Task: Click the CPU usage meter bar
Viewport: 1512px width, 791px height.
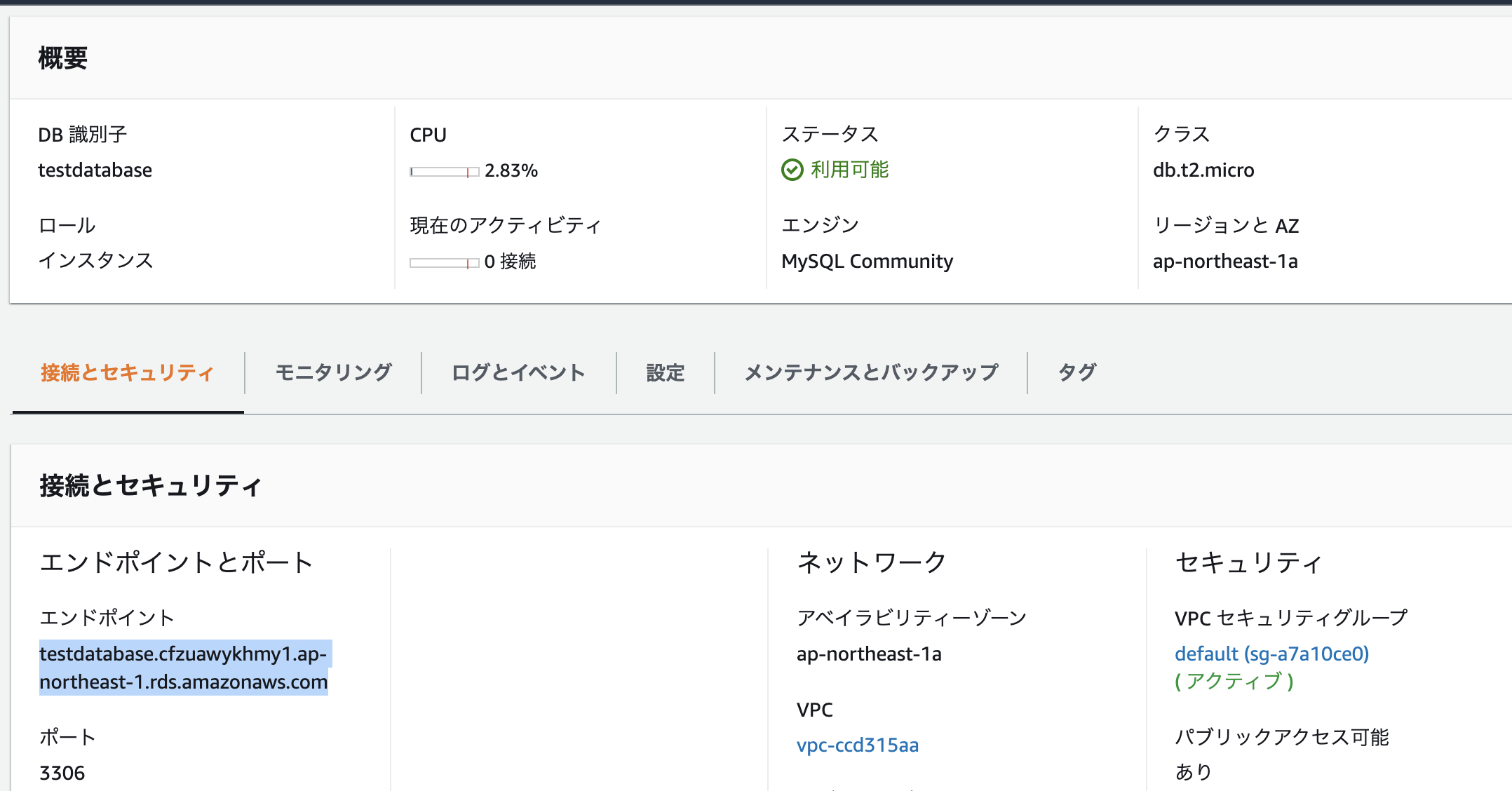Action: [444, 172]
